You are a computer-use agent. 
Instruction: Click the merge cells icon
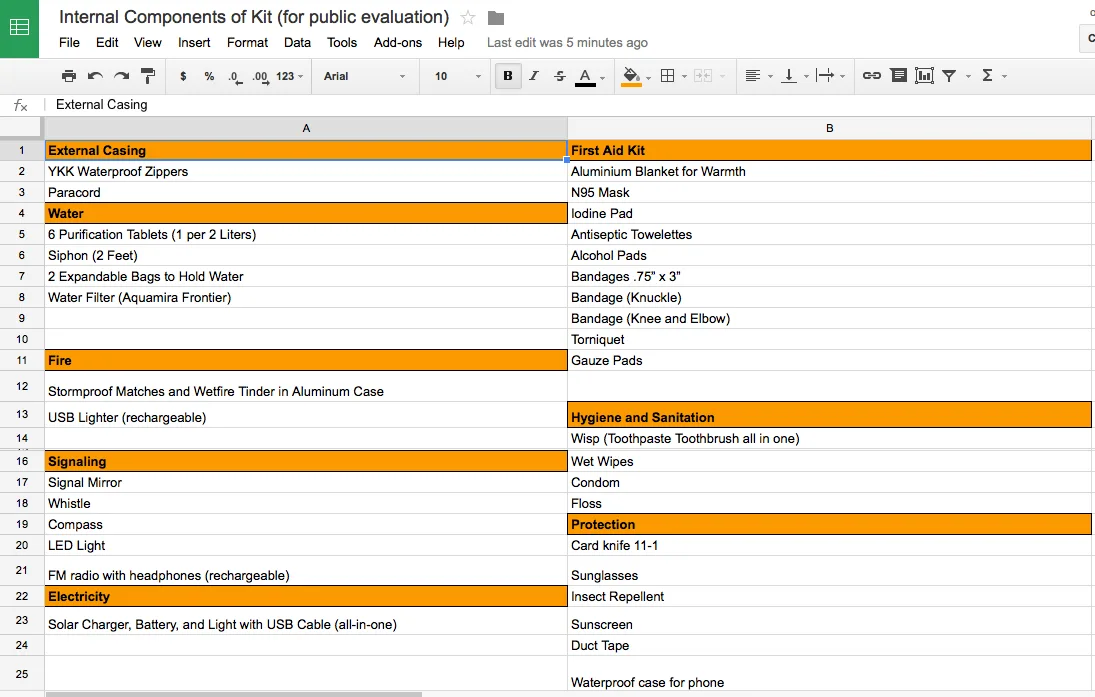point(703,76)
